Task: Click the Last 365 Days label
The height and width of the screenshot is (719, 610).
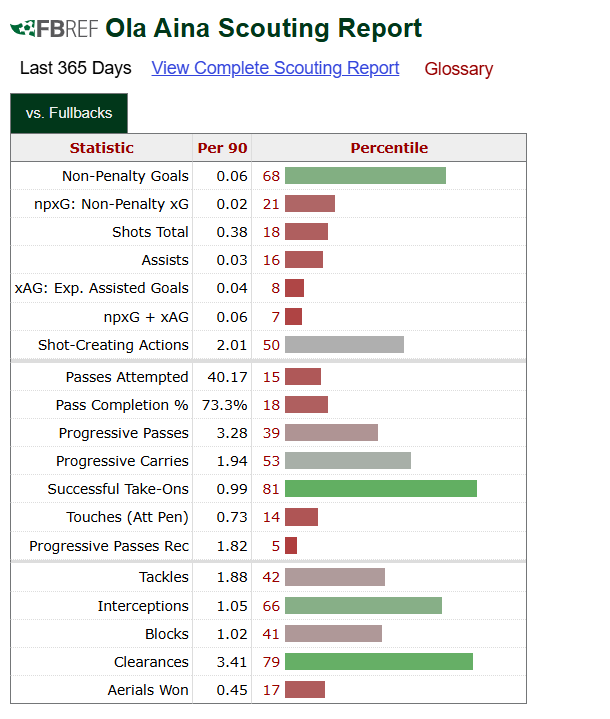Action: click(x=76, y=68)
